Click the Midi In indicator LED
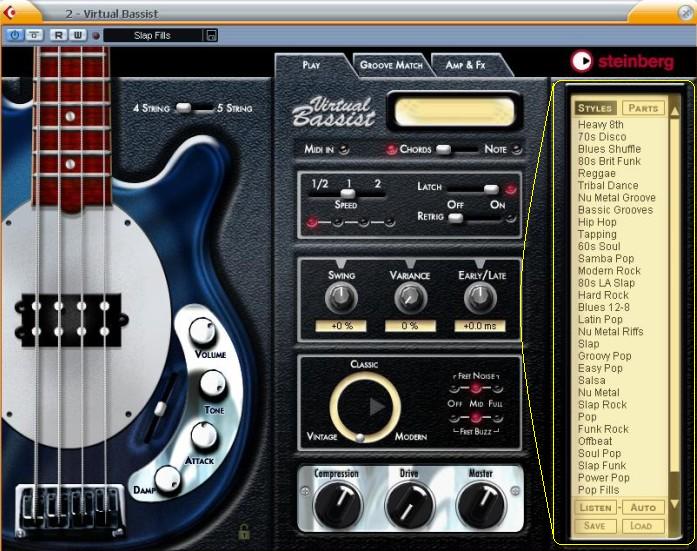Screen dimensions: 697x551 pyautogui.click(x=344, y=150)
